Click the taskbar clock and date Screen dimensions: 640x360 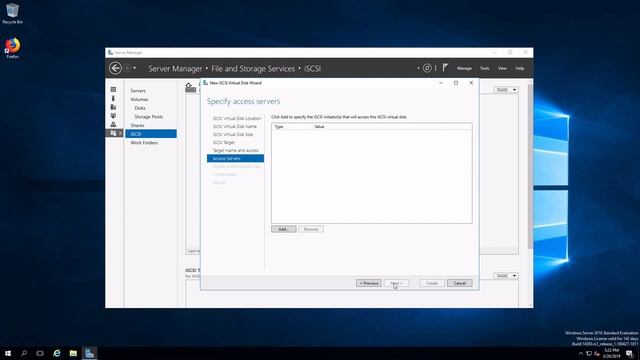coord(611,353)
